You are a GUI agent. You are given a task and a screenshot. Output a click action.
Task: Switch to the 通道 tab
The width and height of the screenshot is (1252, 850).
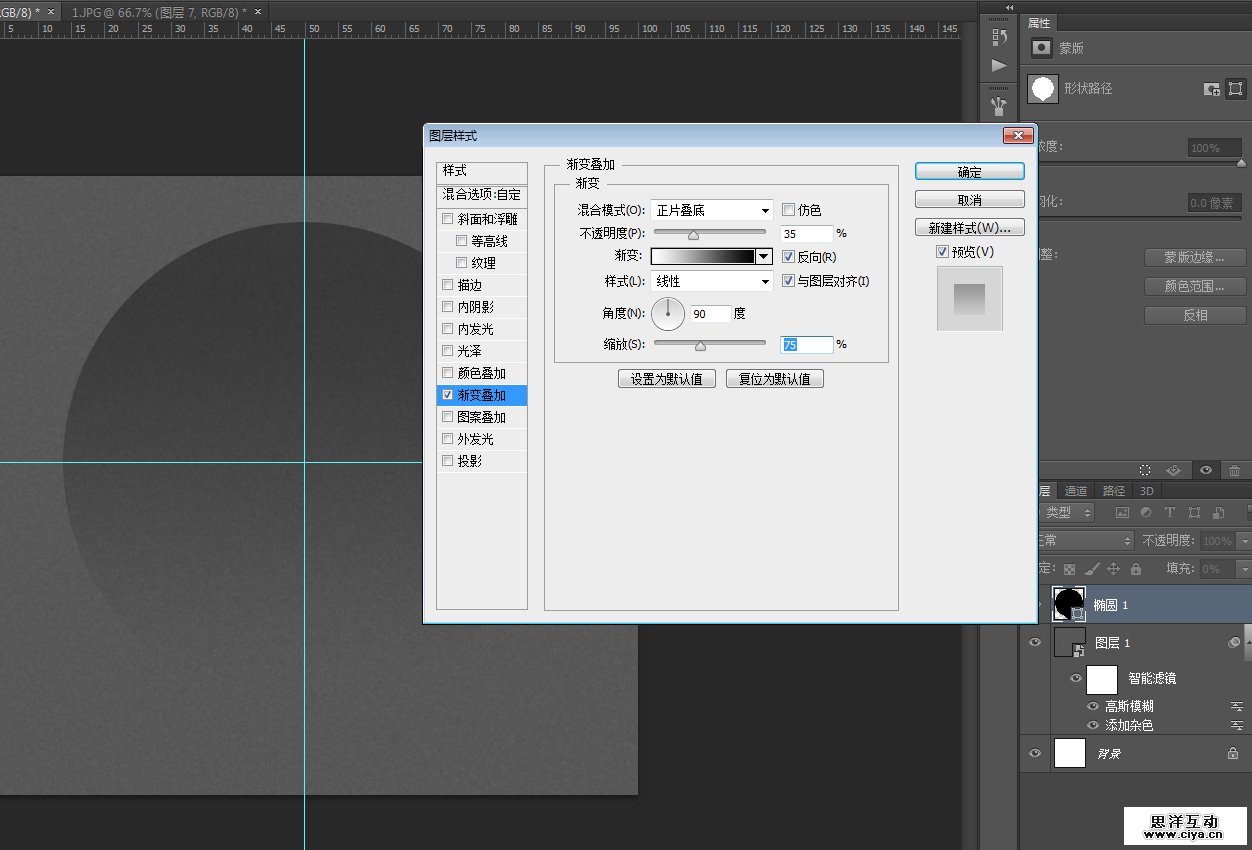1076,491
